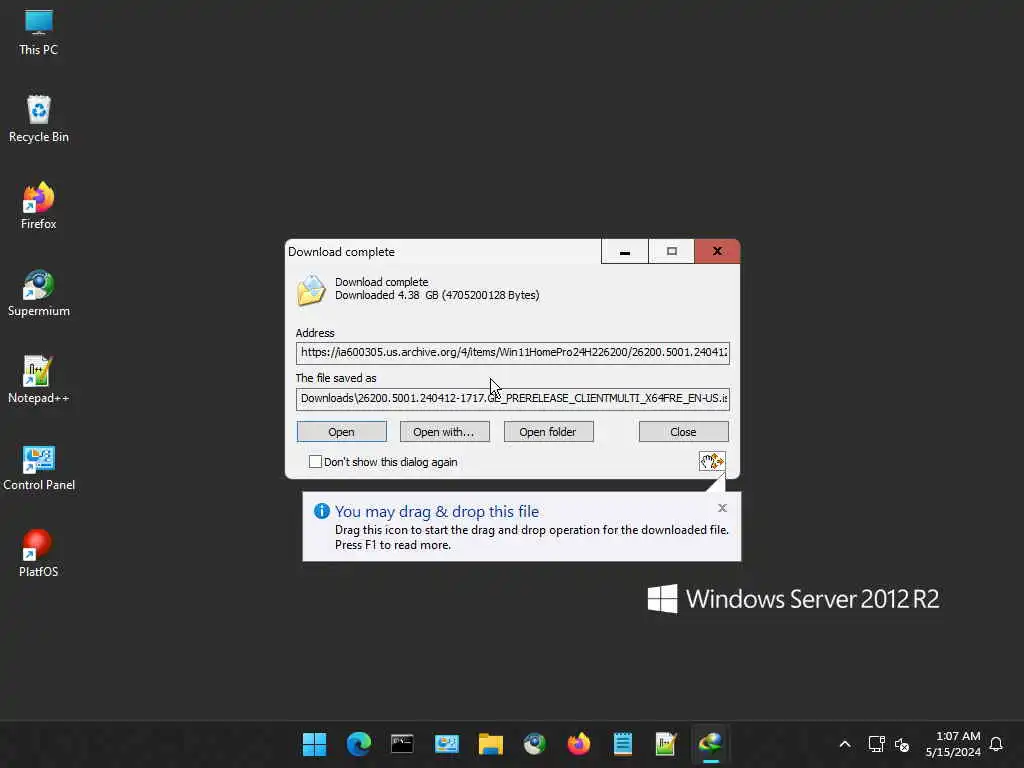
Task: Click the Close button in dialog
Action: (x=684, y=432)
